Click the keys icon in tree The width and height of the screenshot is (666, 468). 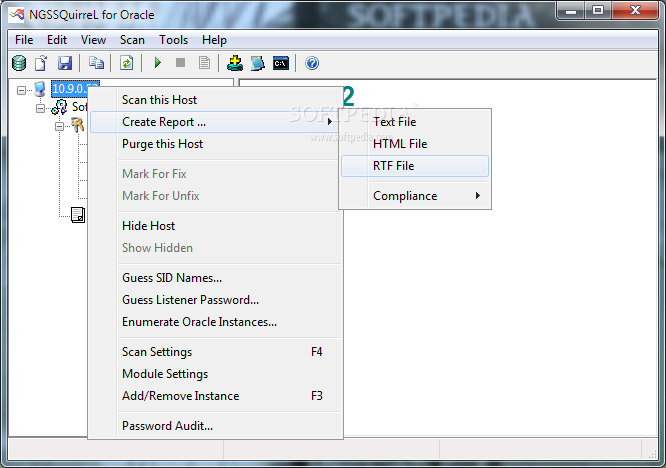(x=78, y=125)
